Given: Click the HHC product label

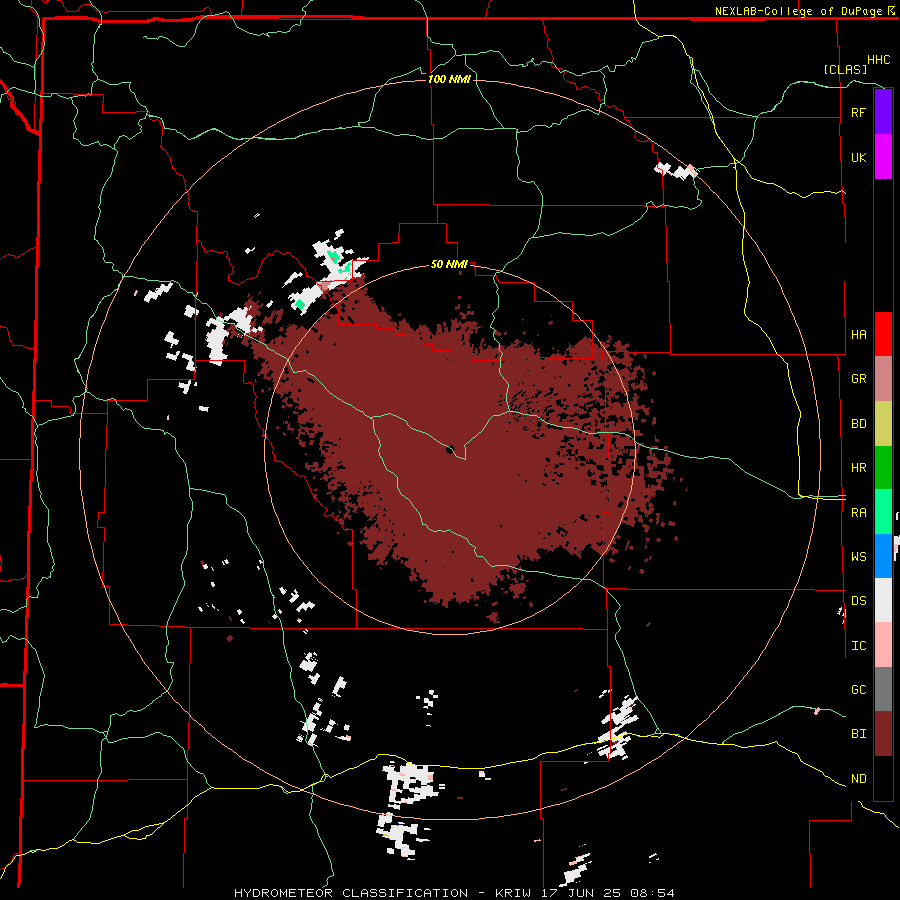Looking at the screenshot, I should point(878,60).
